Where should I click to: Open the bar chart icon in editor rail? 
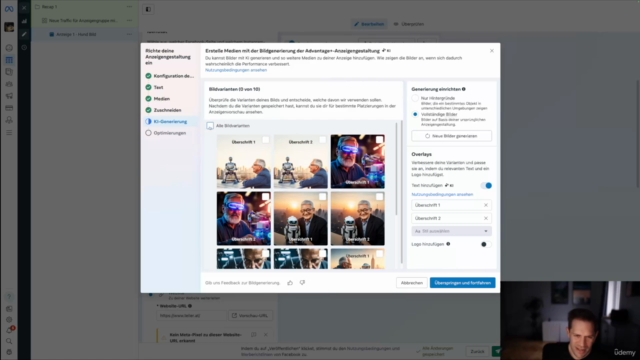pyautogui.click(x=24, y=21)
